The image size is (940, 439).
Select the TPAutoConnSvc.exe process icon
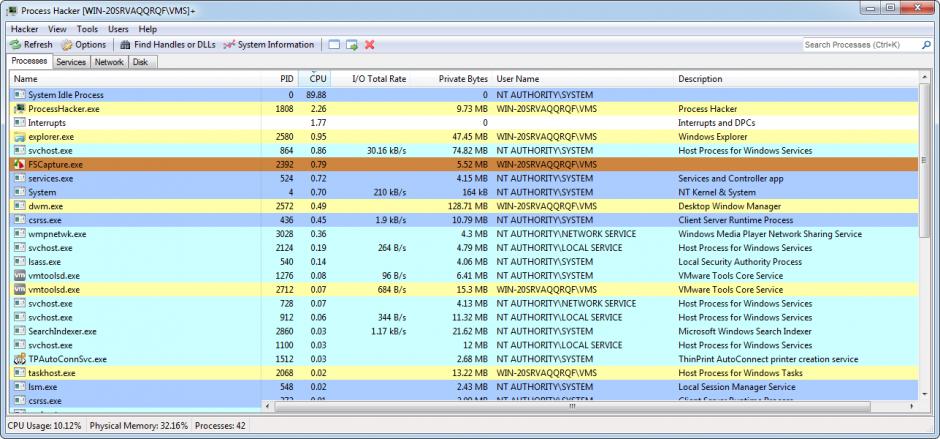[x=20, y=359]
